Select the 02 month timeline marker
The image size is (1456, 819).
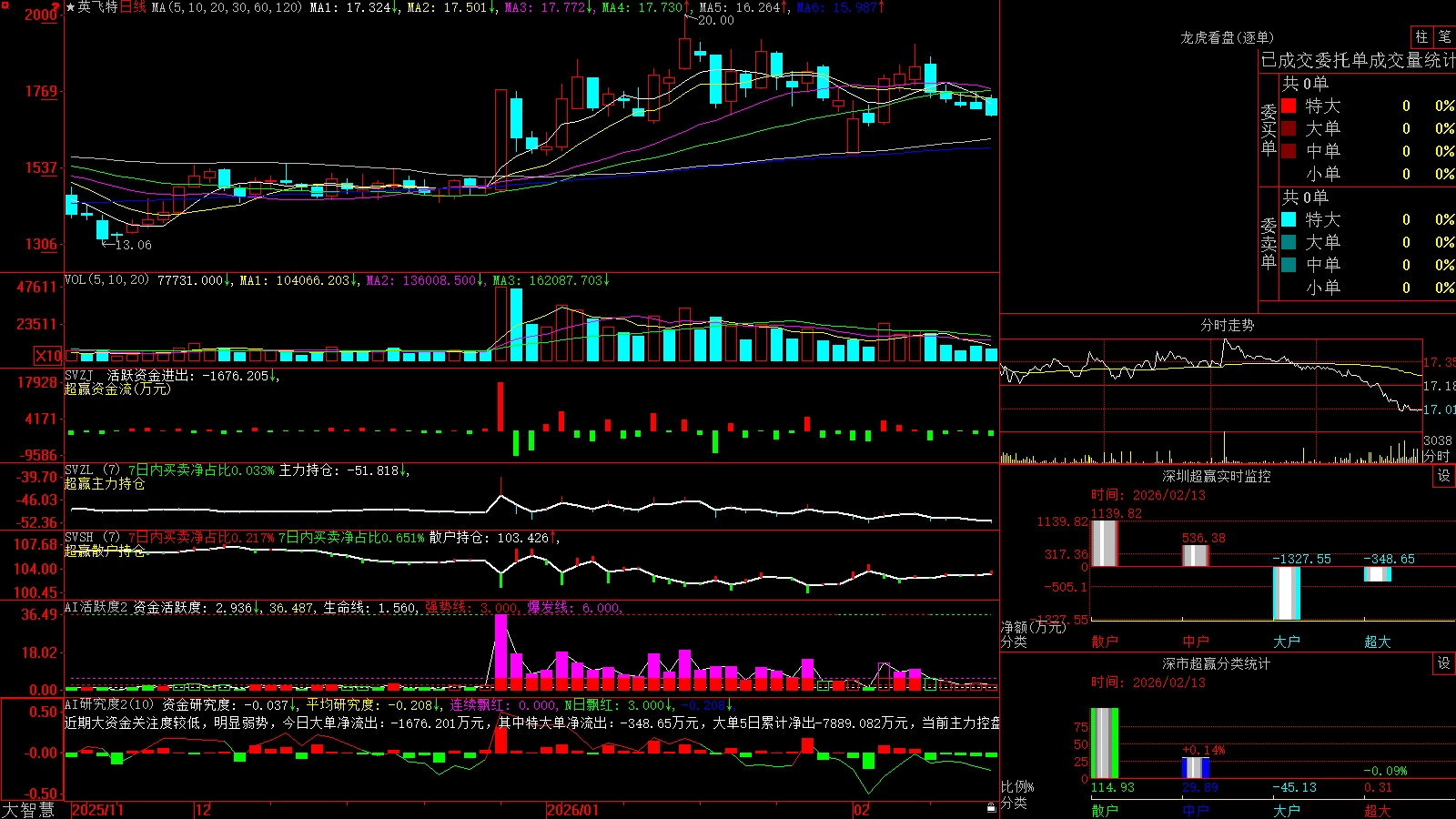pos(862,810)
